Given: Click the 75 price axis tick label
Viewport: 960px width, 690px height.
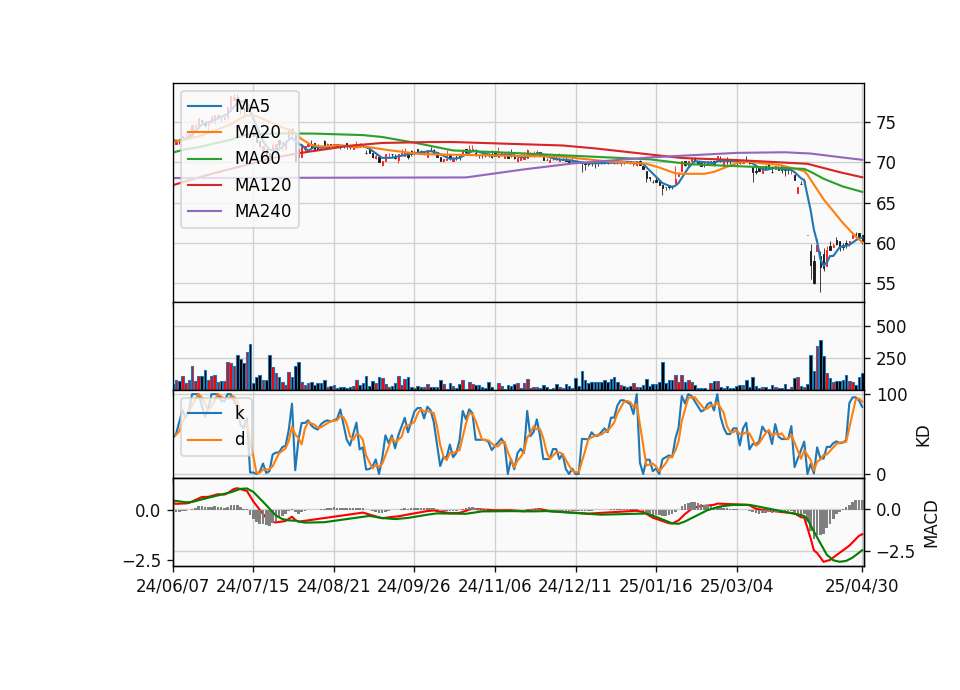Looking at the screenshot, I should click(x=885, y=123).
